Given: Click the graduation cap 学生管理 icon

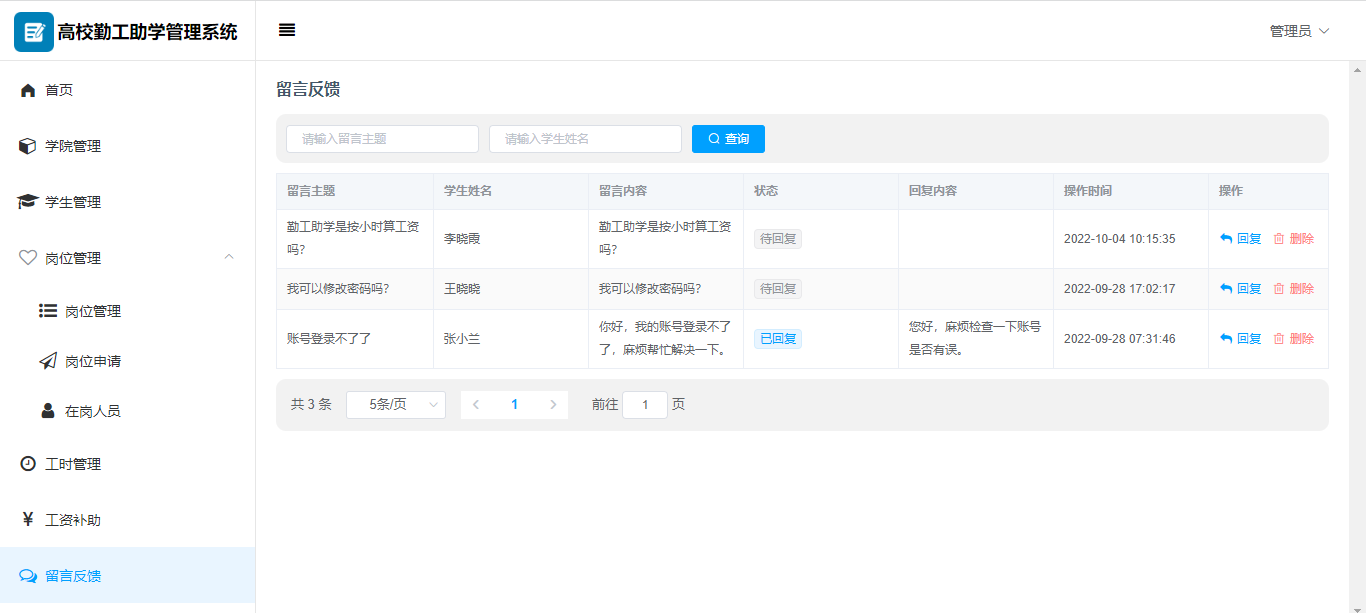Looking at the screenshot, I should point(28,202).
